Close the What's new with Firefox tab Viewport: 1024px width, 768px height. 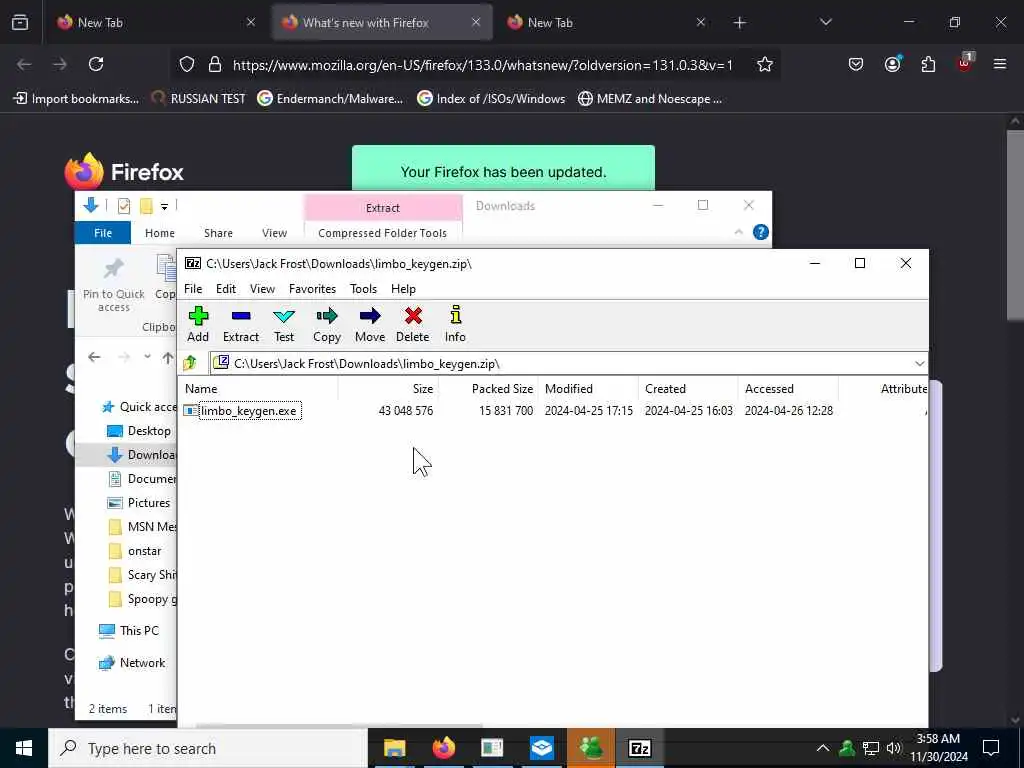point(476,23)
